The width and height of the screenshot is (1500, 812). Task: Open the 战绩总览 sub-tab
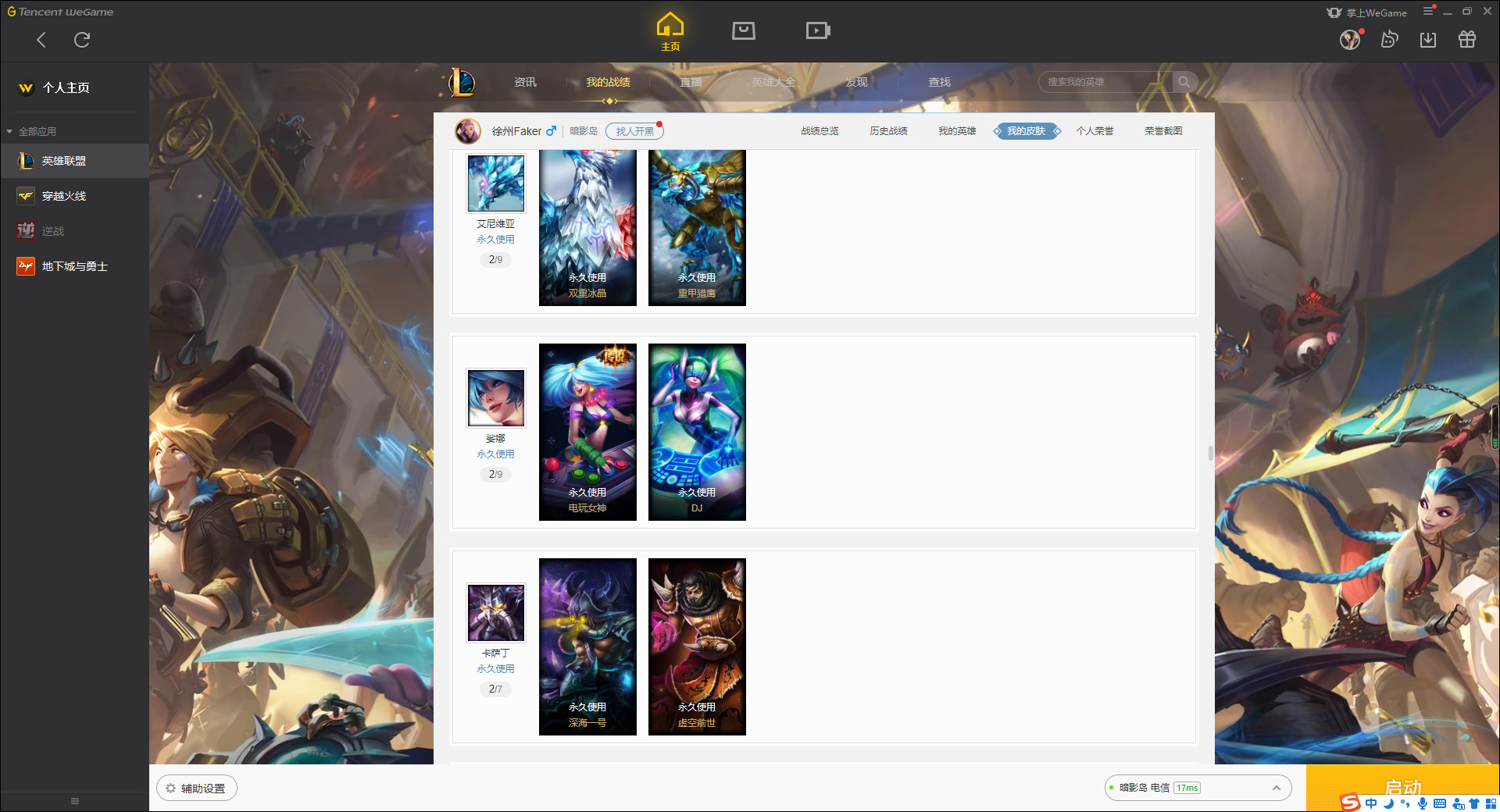tap(820, 131)
